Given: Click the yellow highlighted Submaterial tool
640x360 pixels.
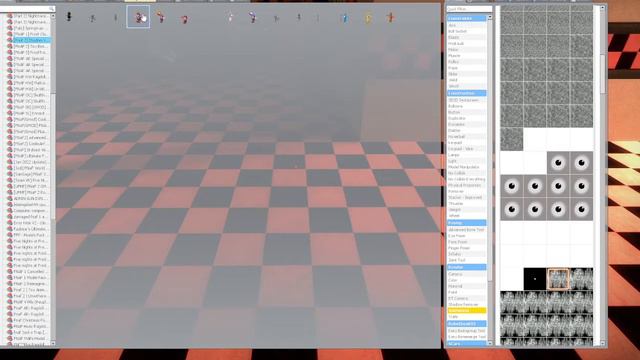Looking at the screenshot, I should [467, 311].
